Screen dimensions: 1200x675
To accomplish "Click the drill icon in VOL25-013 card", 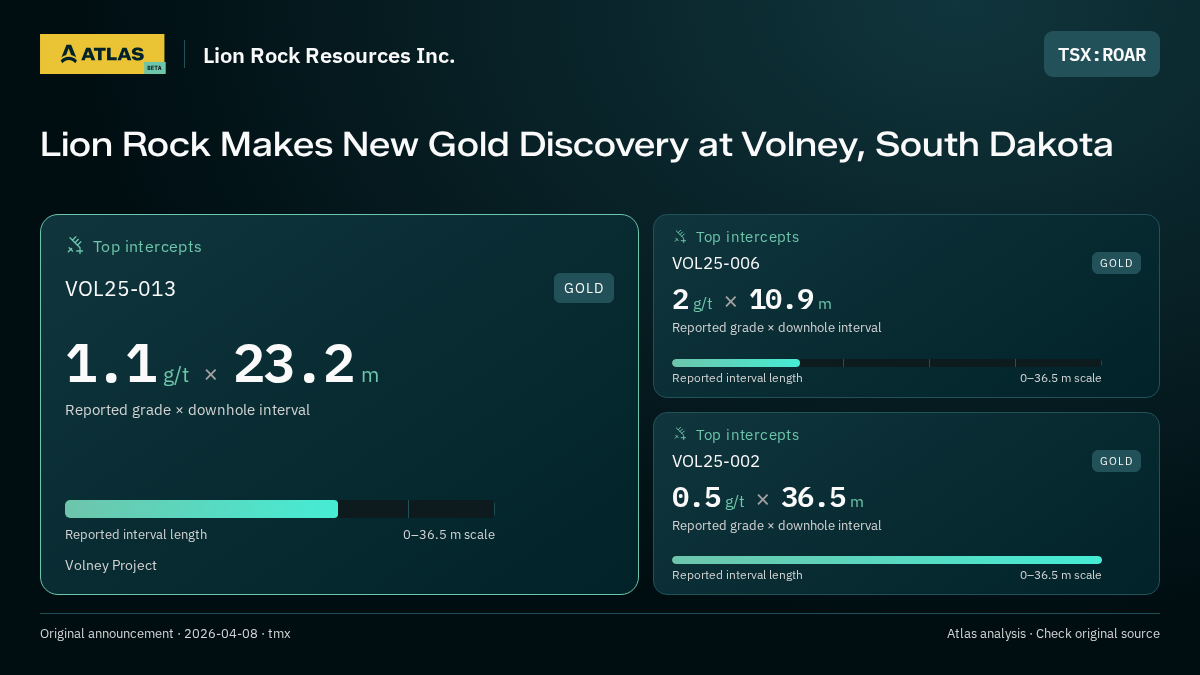I will coord(75,245).
